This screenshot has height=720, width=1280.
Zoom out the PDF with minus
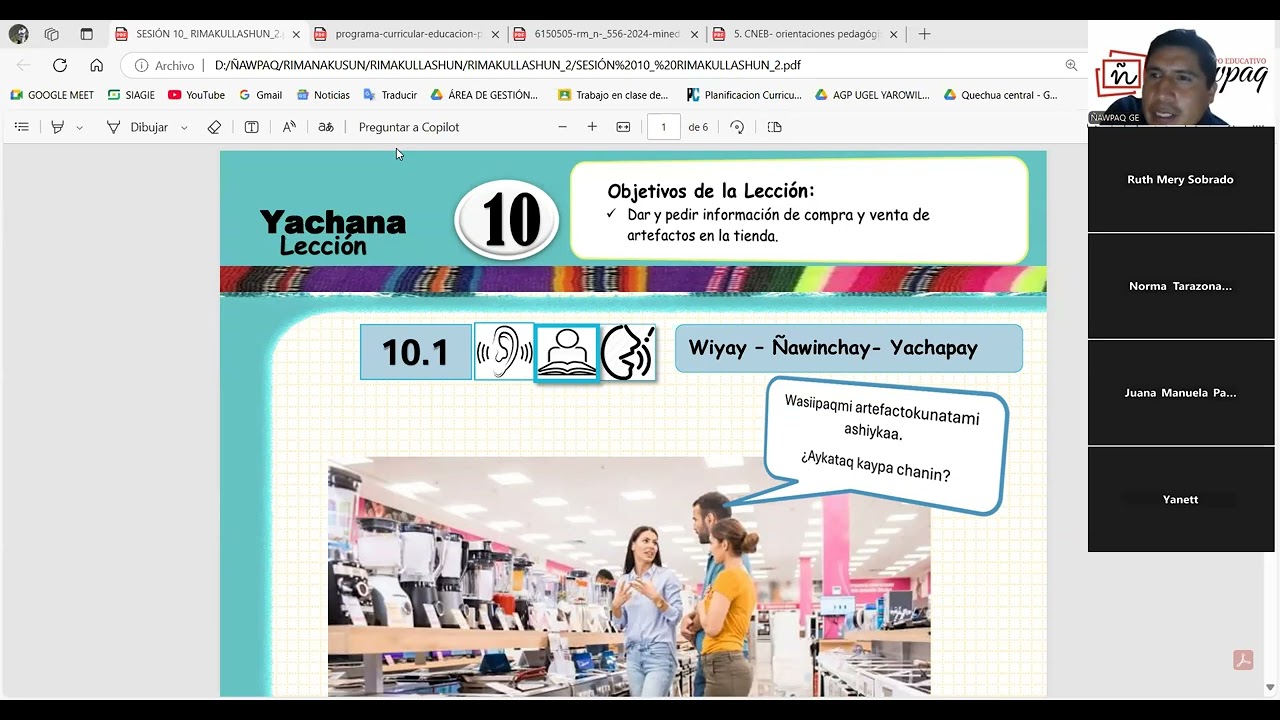(562, 127)
